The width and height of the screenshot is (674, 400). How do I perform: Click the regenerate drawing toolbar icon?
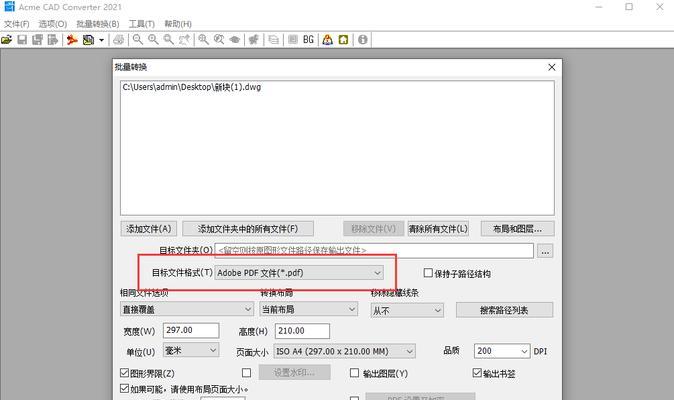tap(254, 40)
